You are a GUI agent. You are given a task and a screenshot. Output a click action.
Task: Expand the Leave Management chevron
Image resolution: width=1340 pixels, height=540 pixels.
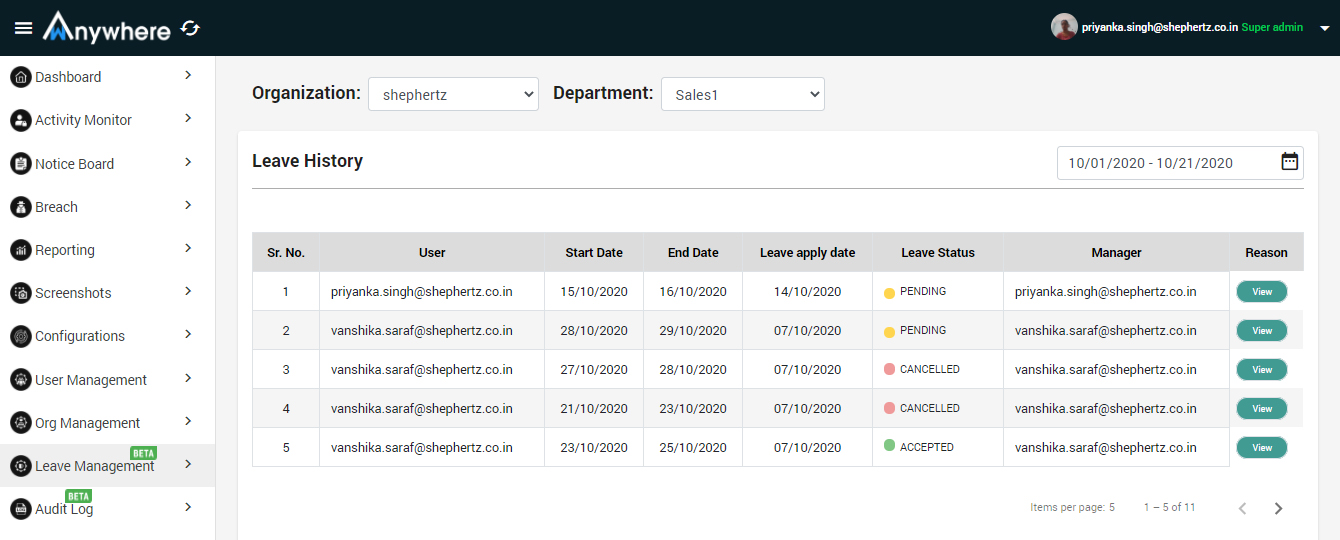pos(188,464)
